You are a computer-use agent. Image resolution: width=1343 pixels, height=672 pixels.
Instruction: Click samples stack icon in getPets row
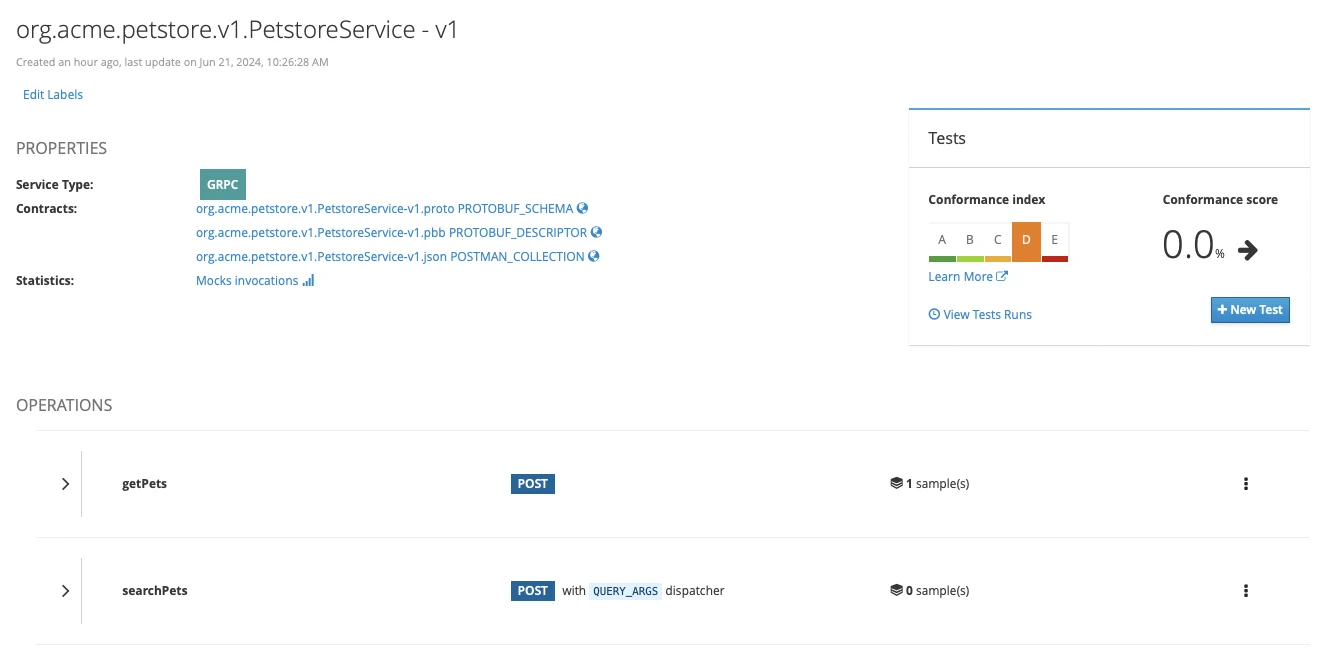tap(896, 484)
